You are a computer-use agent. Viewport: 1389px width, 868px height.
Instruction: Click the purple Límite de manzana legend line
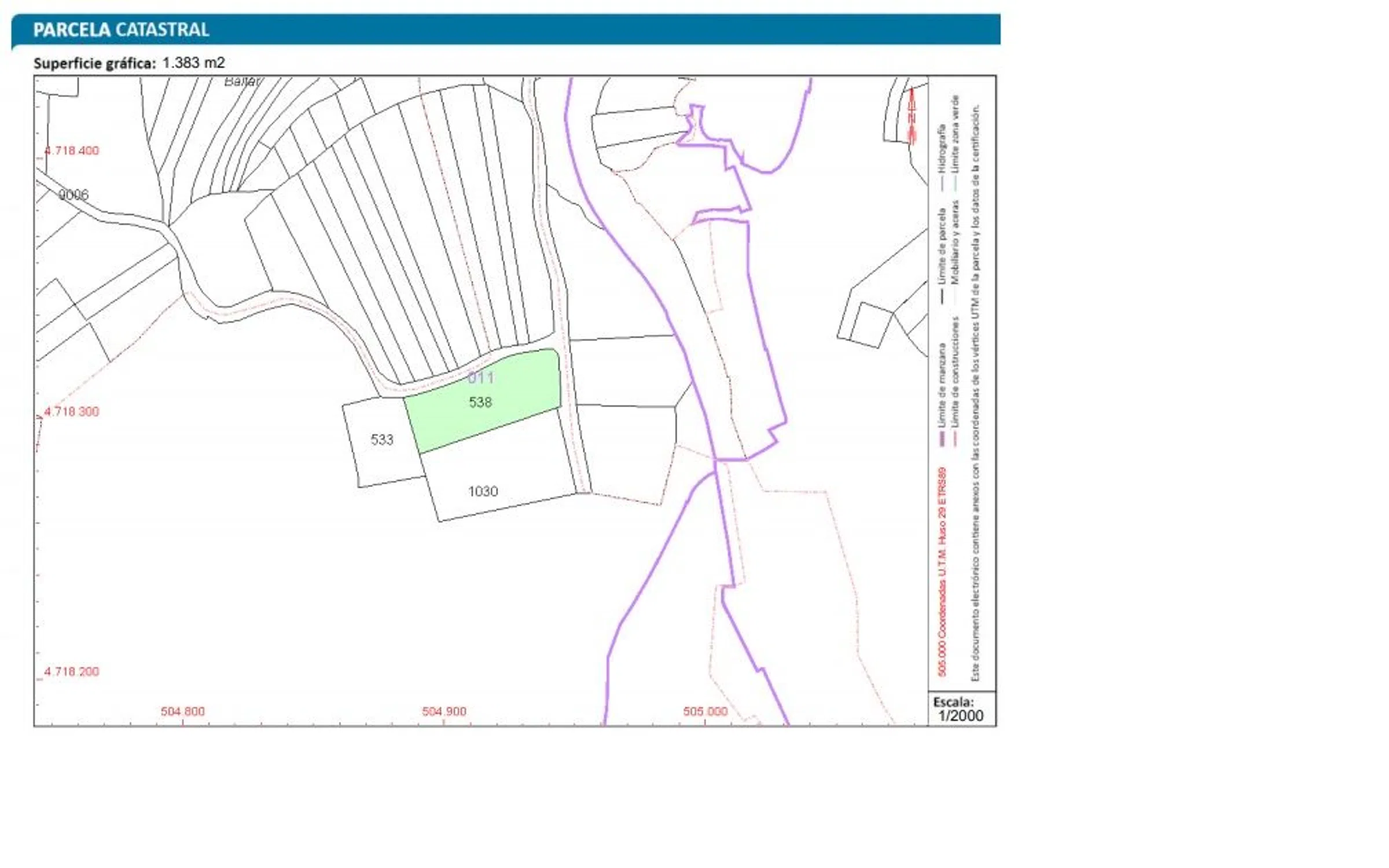tap(941, 440)
